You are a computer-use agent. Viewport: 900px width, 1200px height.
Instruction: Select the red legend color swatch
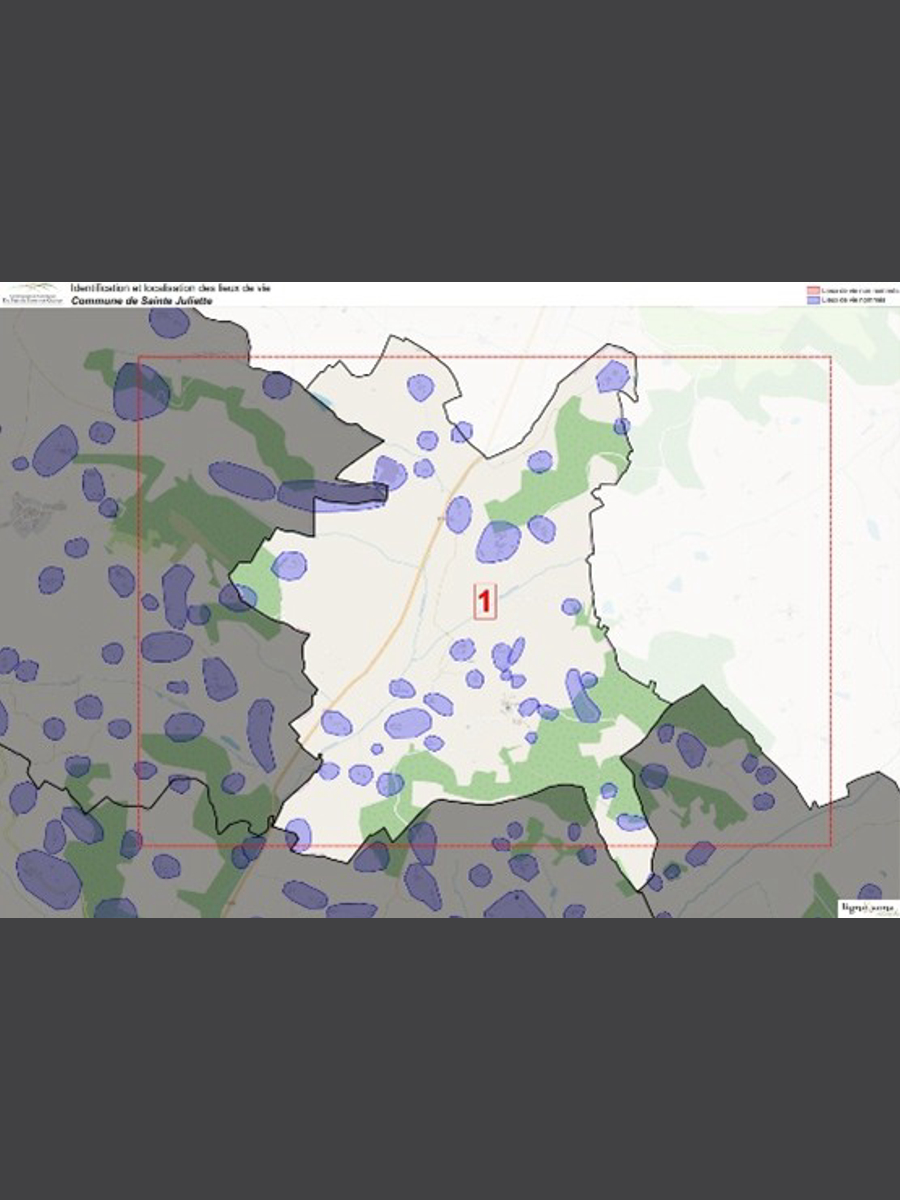click(x=813, y=290)
